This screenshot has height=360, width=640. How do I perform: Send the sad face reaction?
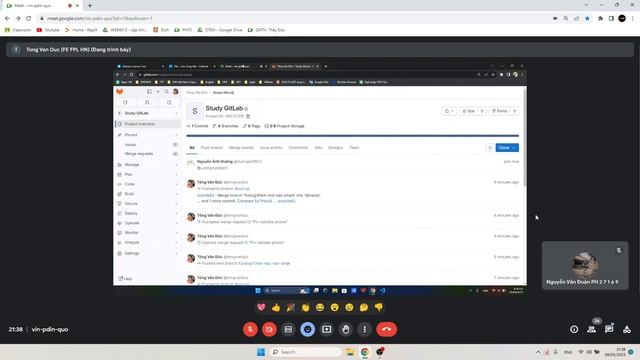349,307
